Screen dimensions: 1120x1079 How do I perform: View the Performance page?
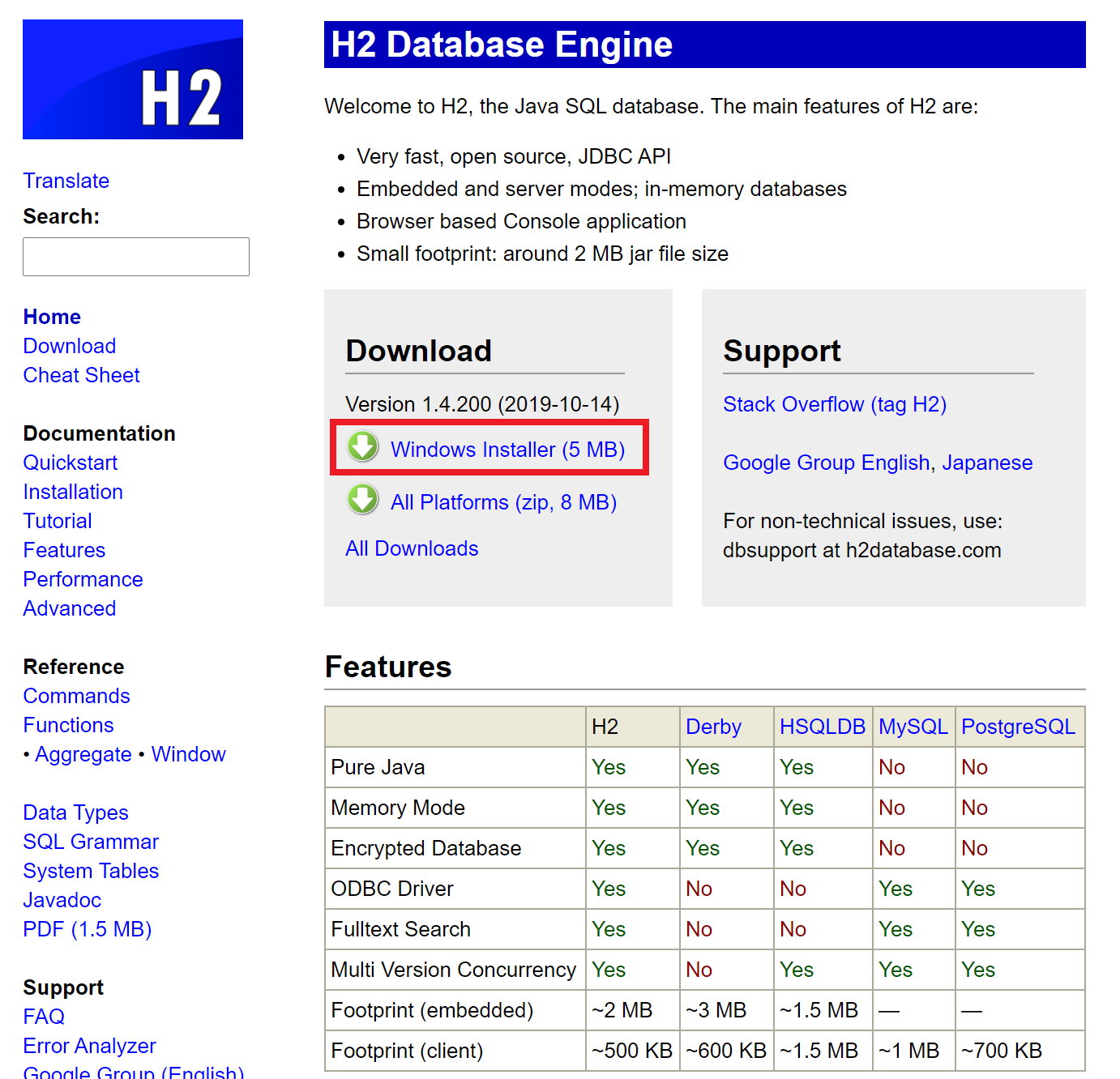tap(83, 579)
